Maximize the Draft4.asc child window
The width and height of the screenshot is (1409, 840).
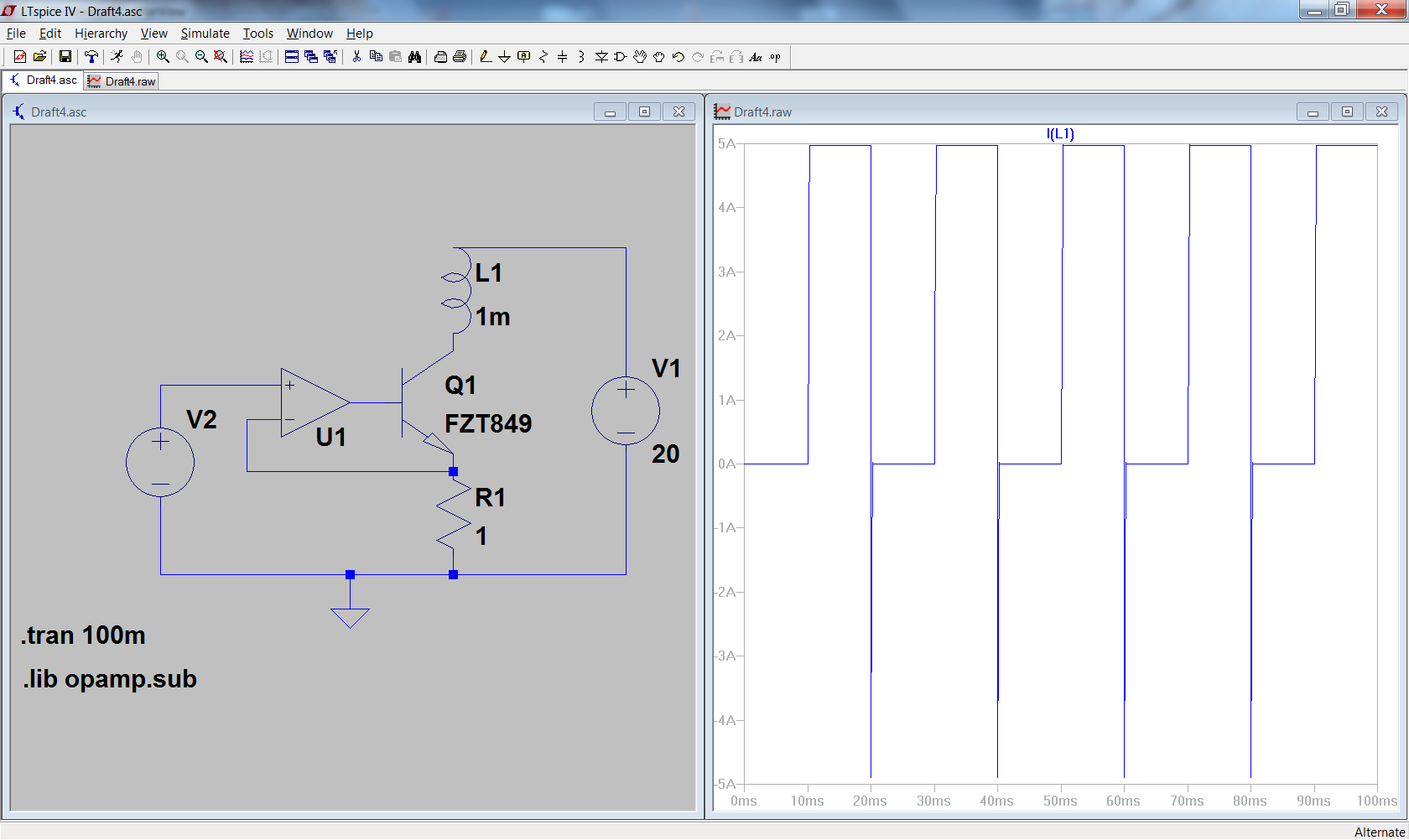point(645,111)
